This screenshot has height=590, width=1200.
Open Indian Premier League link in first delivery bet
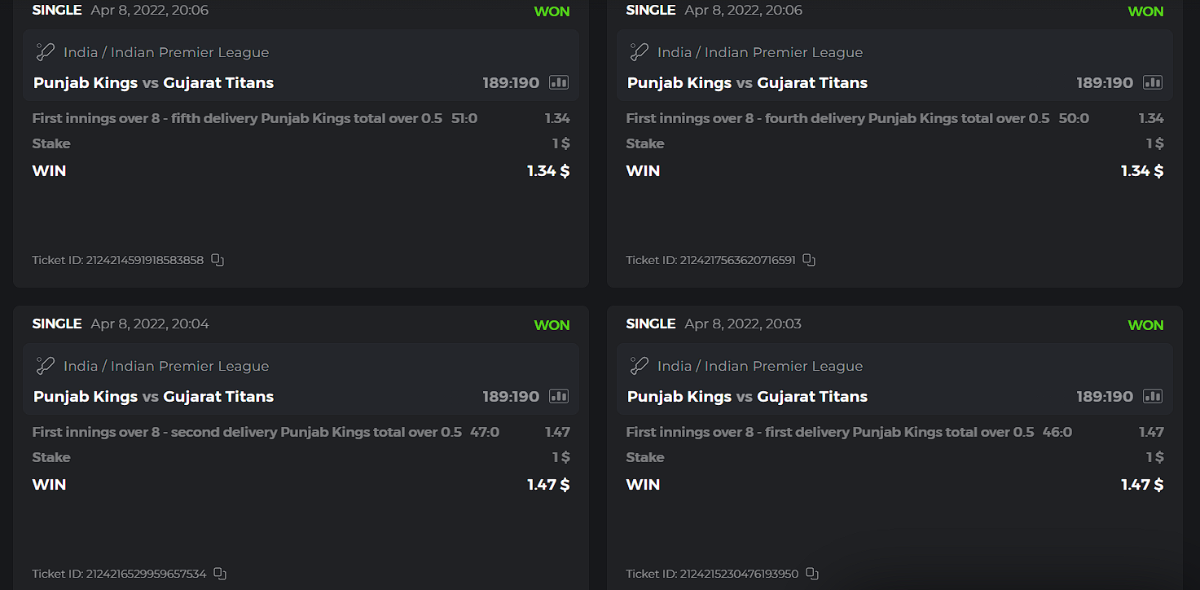(784, 366)
